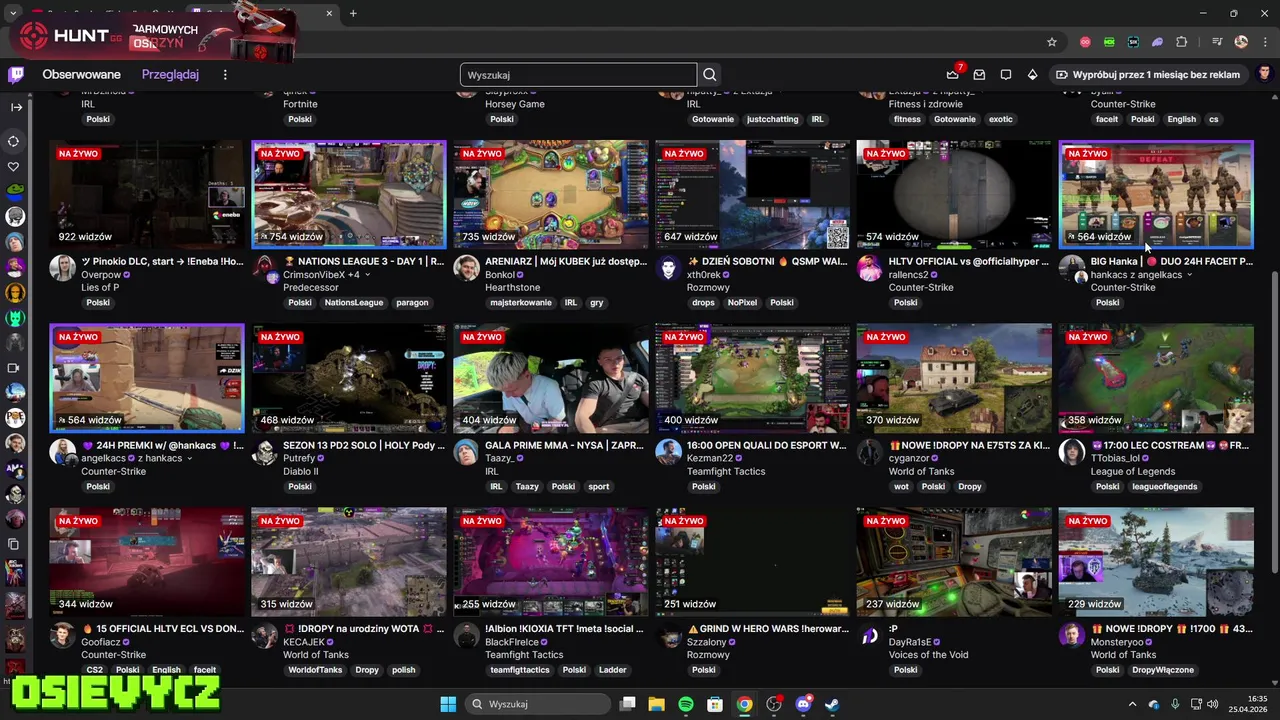Screen dimensions: 1280x720
Task: Click the NoPixel tag
Action: pyautogui.click(x=742, y=303)
